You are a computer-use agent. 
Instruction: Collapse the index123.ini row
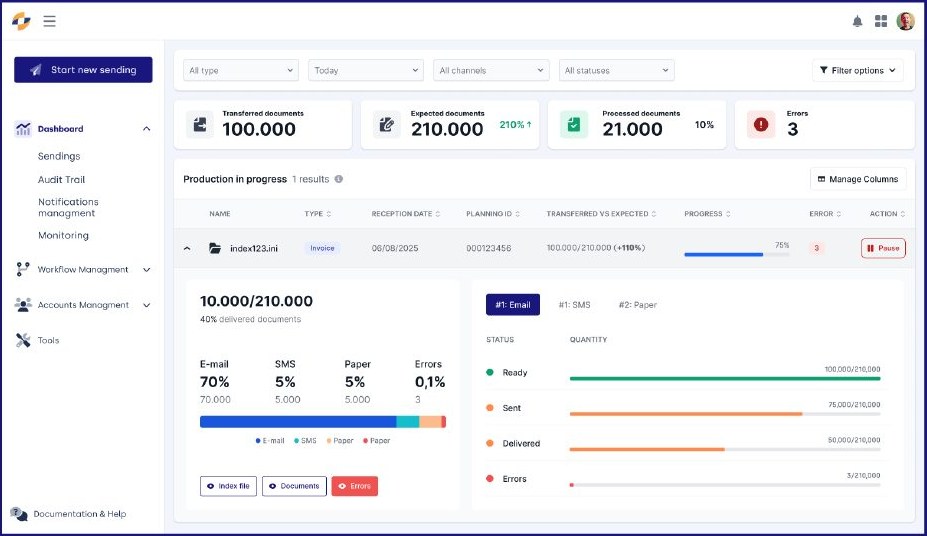point(187,249)
